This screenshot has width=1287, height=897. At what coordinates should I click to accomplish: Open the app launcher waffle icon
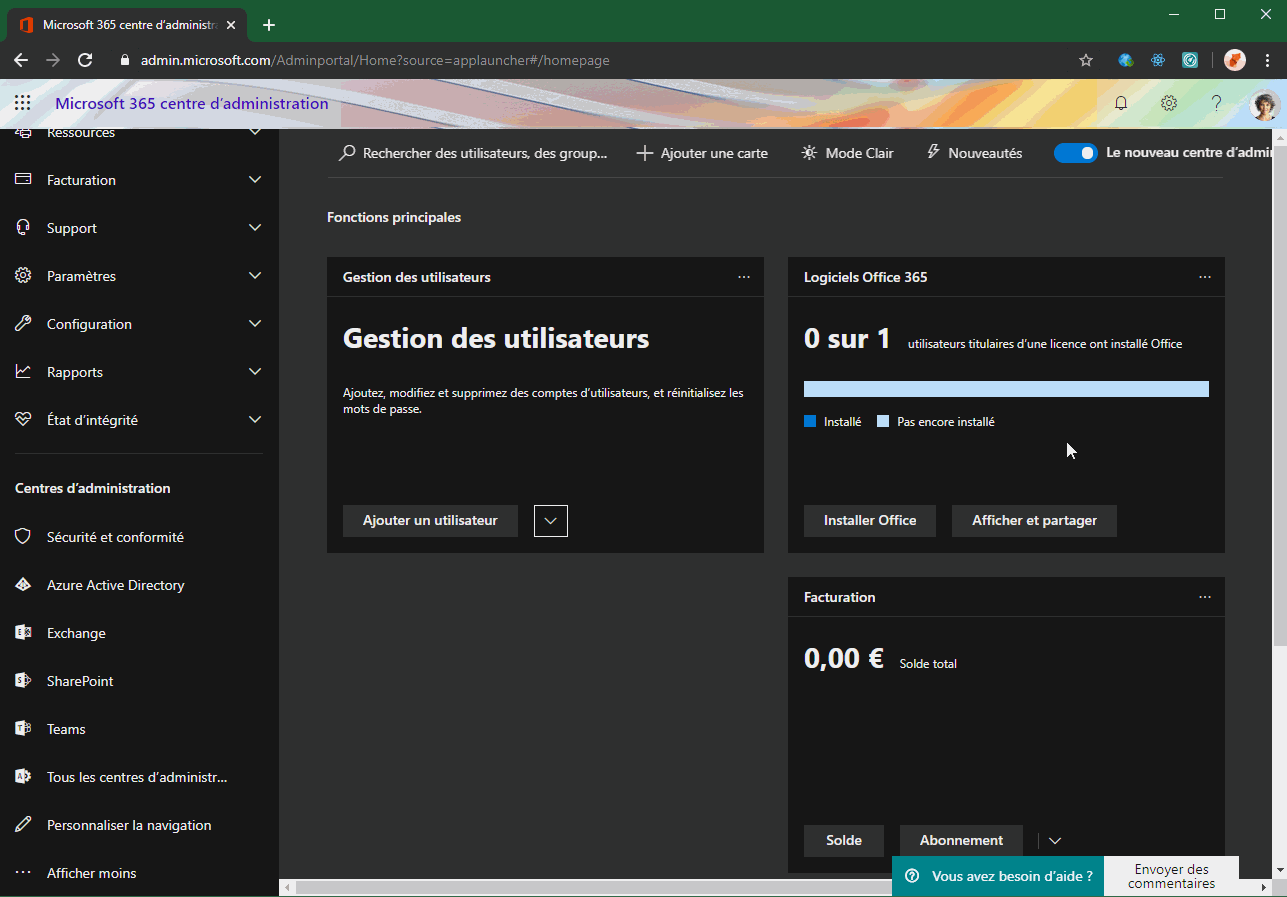pyautogui.click(x=23, y=103)
